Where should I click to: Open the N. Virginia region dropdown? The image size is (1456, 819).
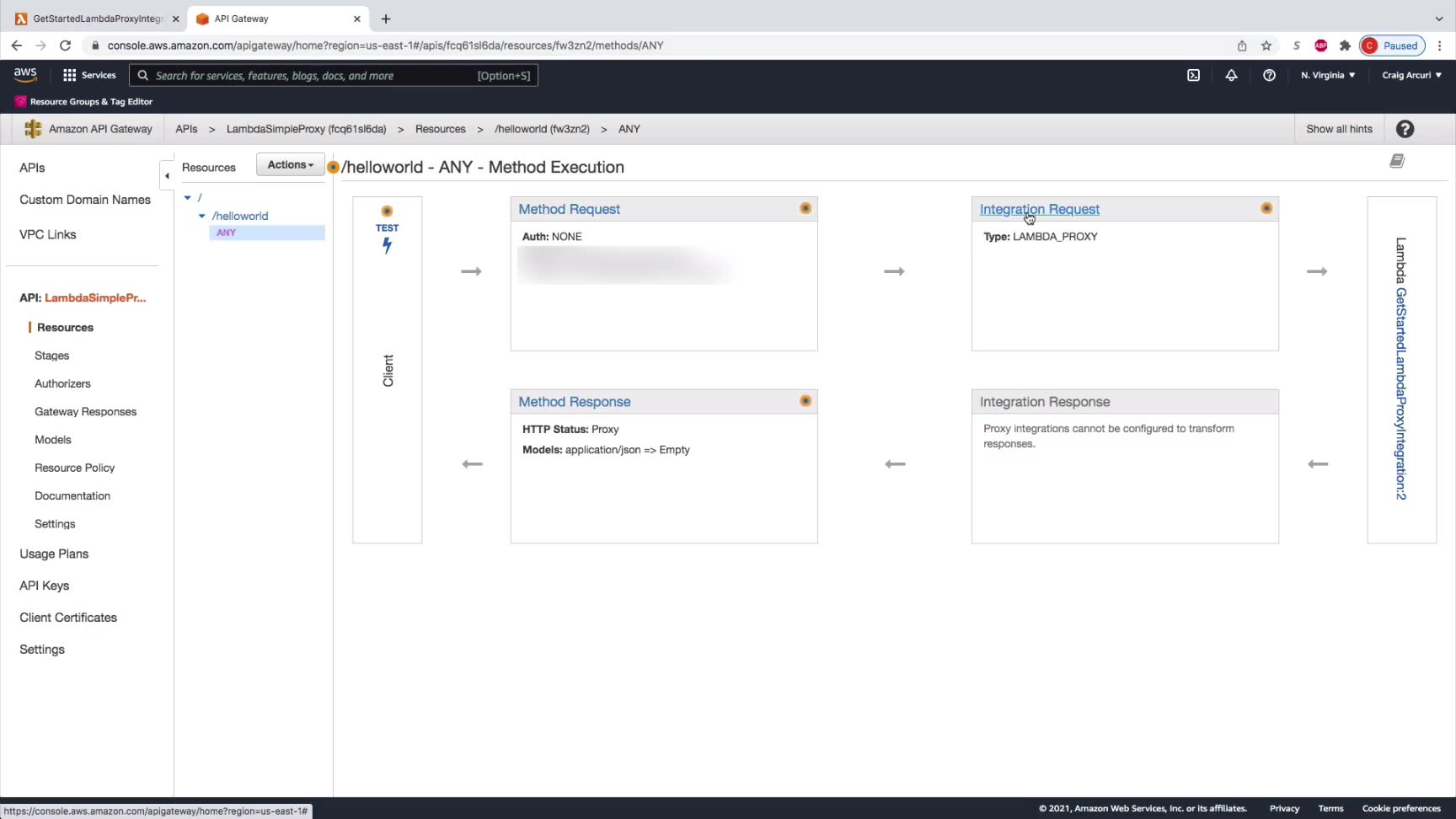1328,75
